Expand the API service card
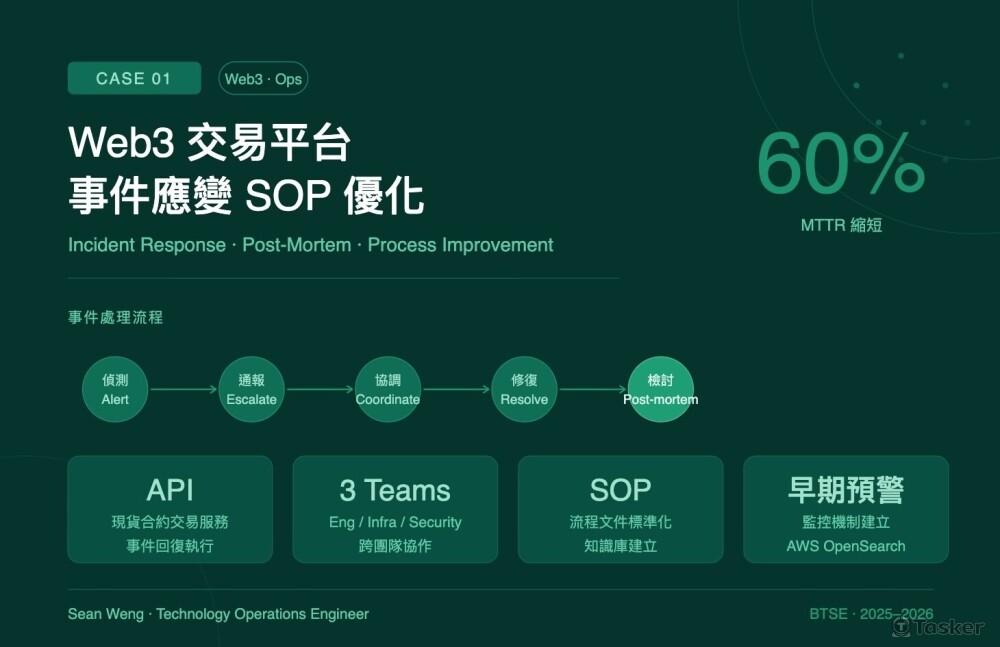The height and width of the screenshot is (647, 1000). [x=170, y=509]
